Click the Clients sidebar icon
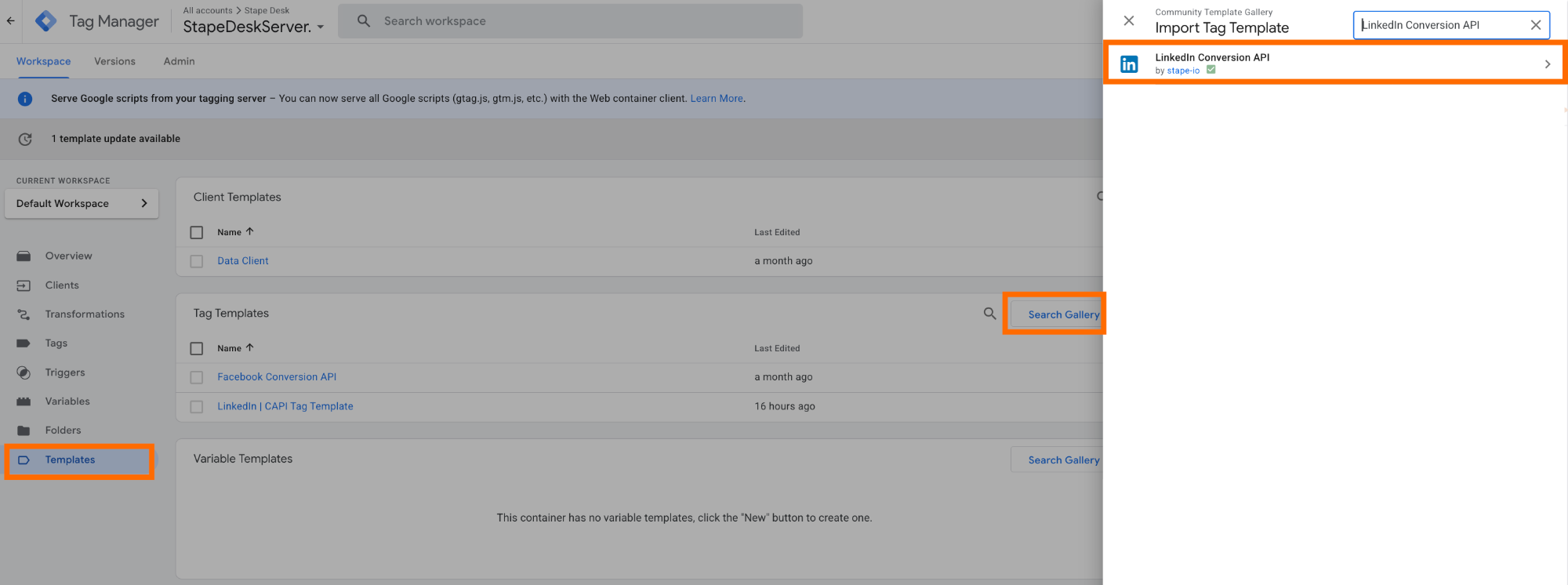 [24, 285]
